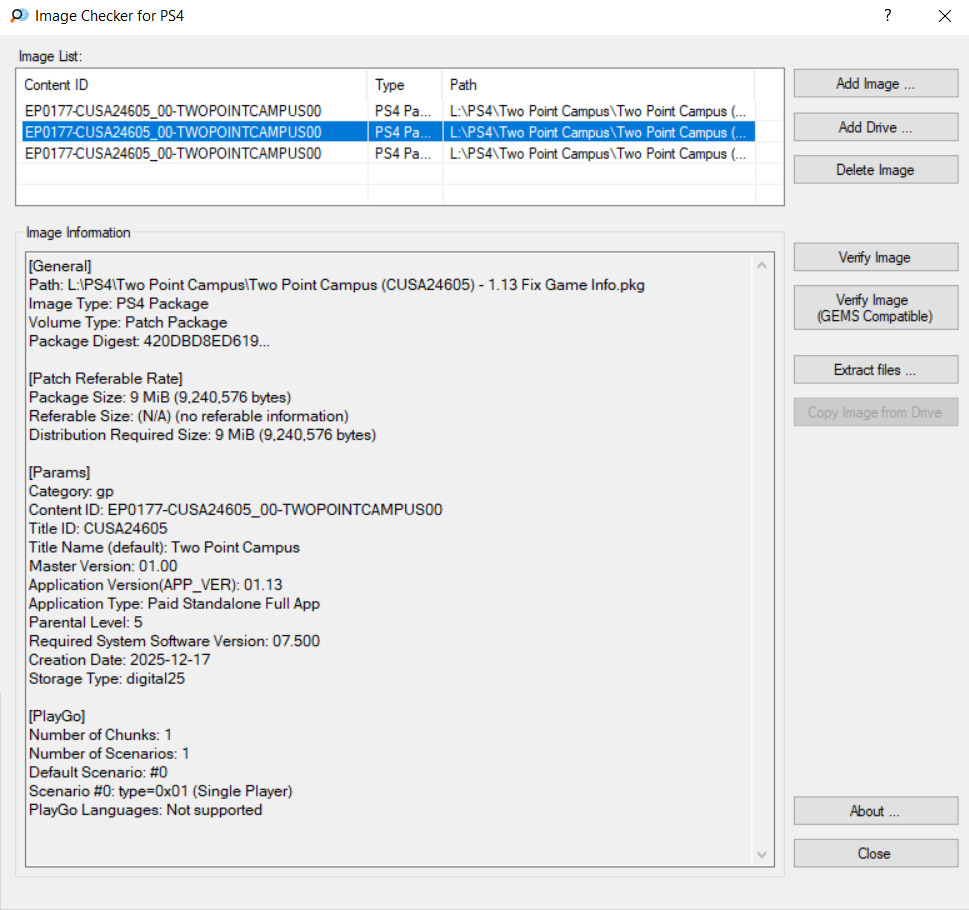This screenshot has height=910, width=969.
Task: Delete the selected image with Delete Image
Action: coord(875,170)
